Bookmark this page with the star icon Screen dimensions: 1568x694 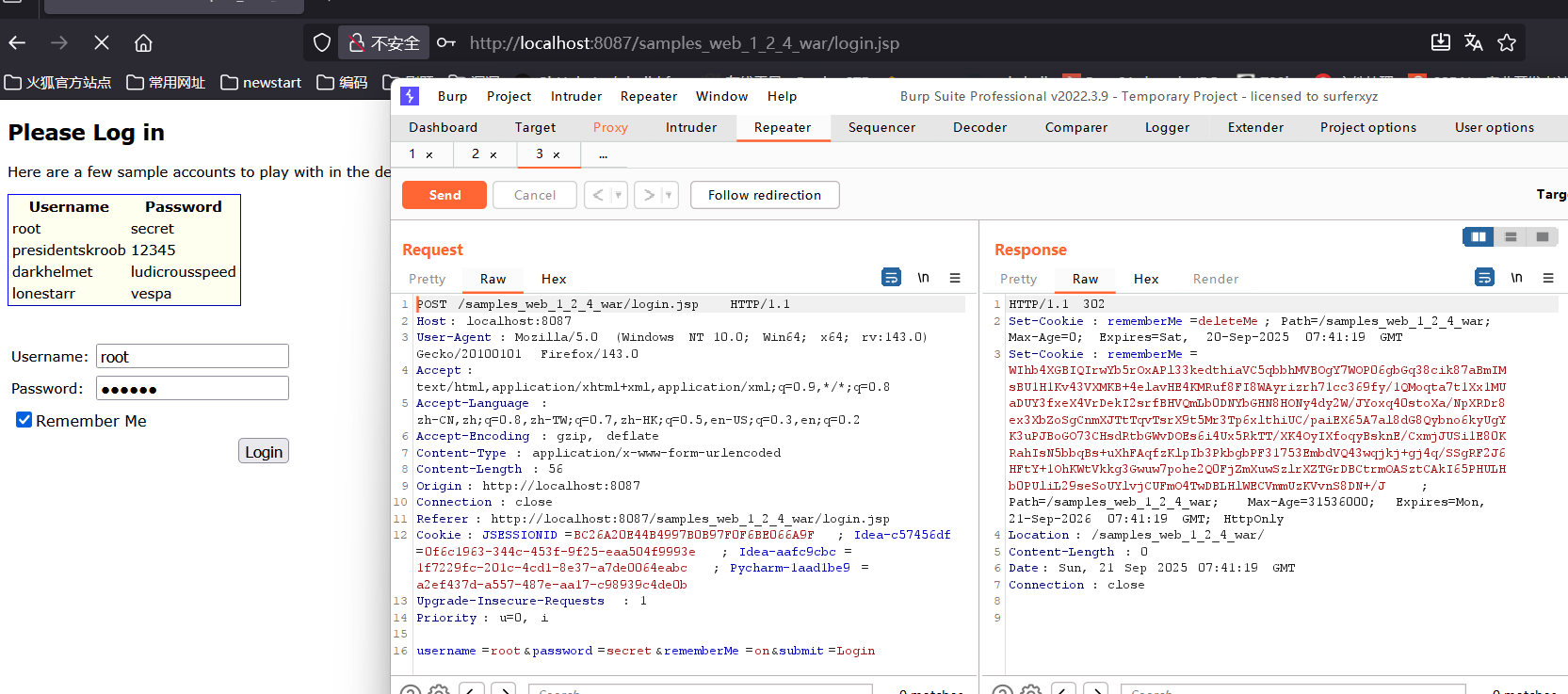coord(1507,43)
